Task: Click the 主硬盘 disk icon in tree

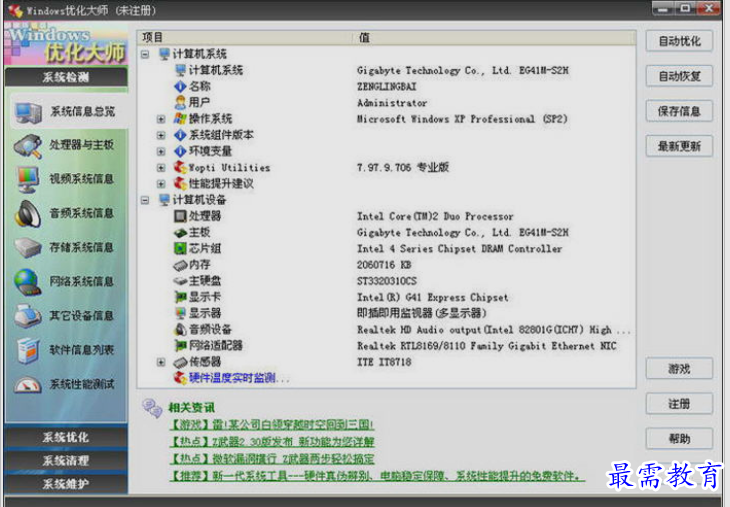Action: tap(180, 281)
